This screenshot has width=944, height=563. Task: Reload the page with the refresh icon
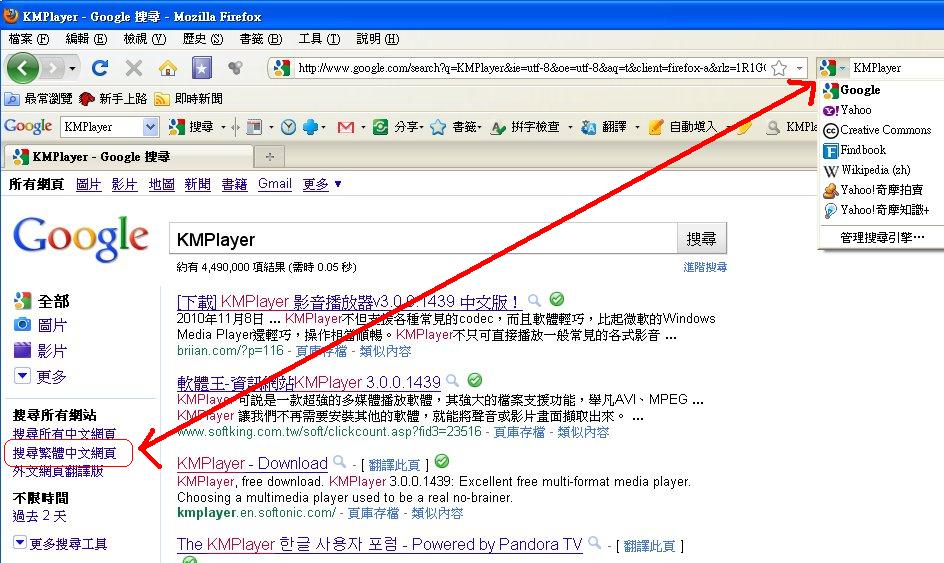click(x=100, y=68)
